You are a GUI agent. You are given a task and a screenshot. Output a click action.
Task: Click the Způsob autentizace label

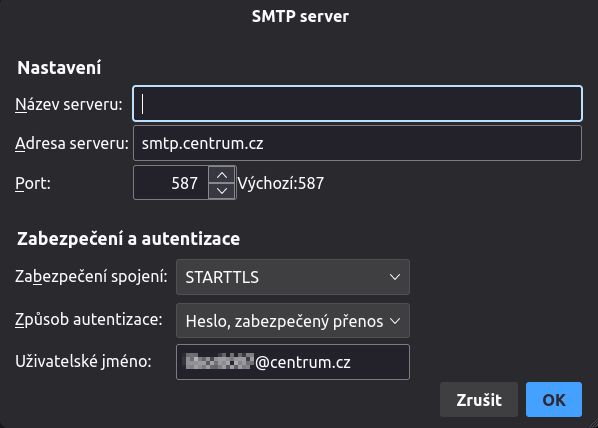pos(89,320)
